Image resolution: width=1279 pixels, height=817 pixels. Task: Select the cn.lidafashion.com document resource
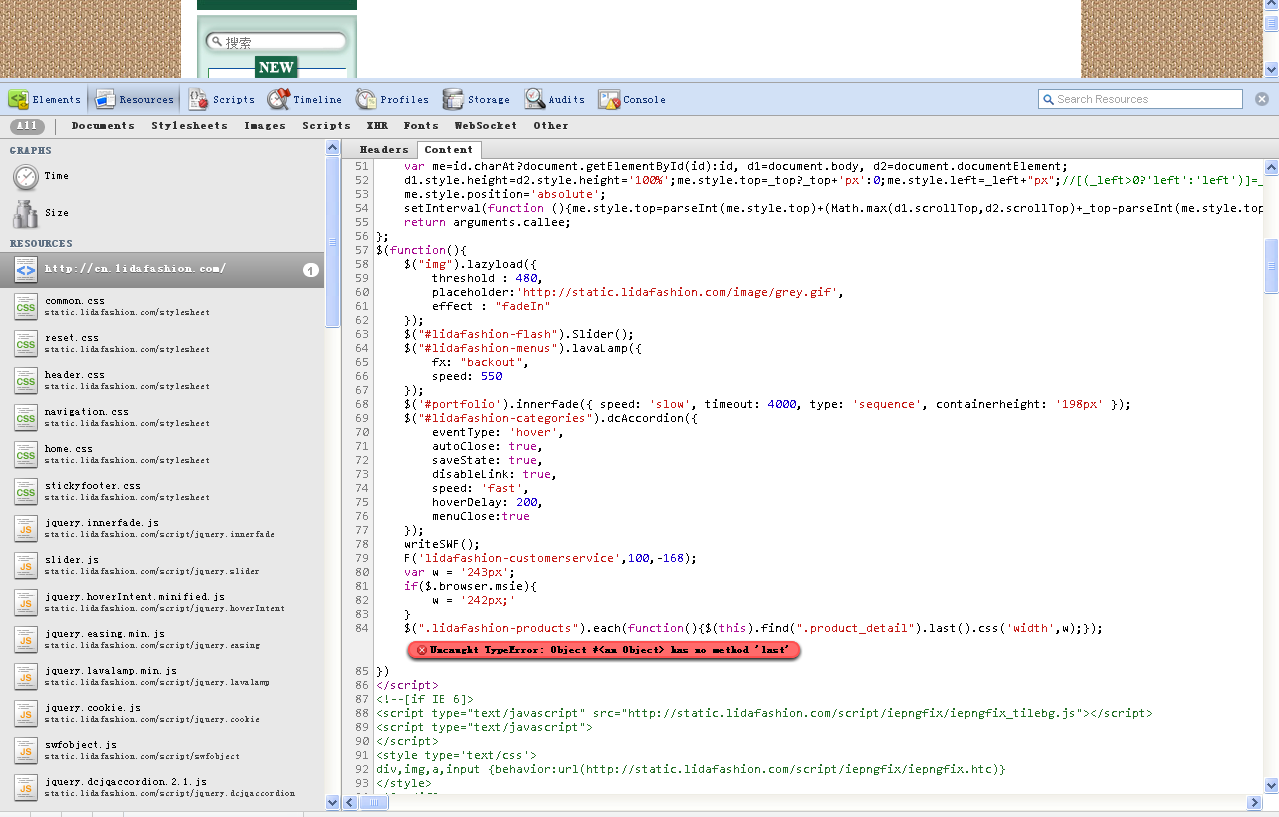(162, 269)
